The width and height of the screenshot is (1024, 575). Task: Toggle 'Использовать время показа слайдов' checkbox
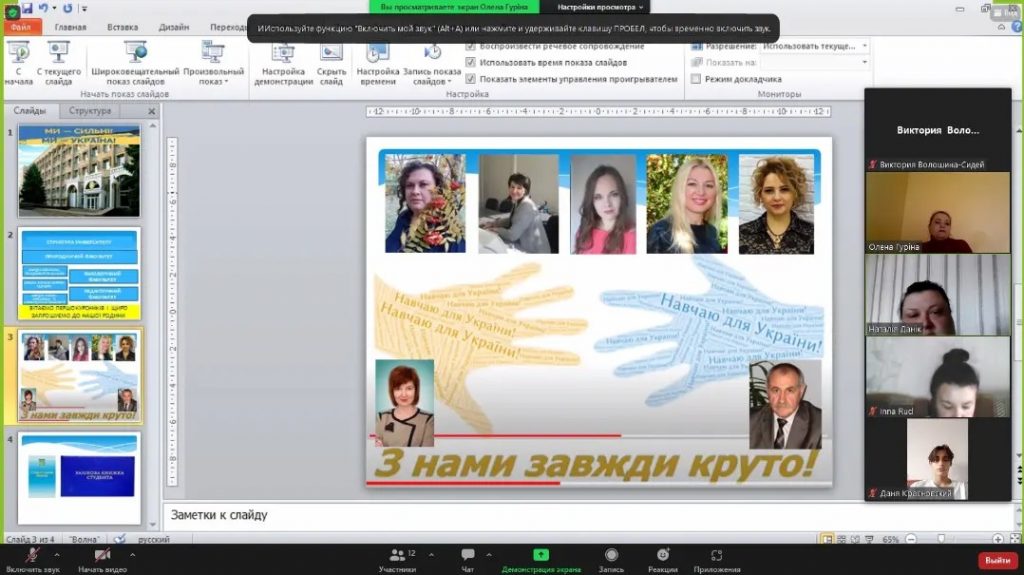pos(471,62)
